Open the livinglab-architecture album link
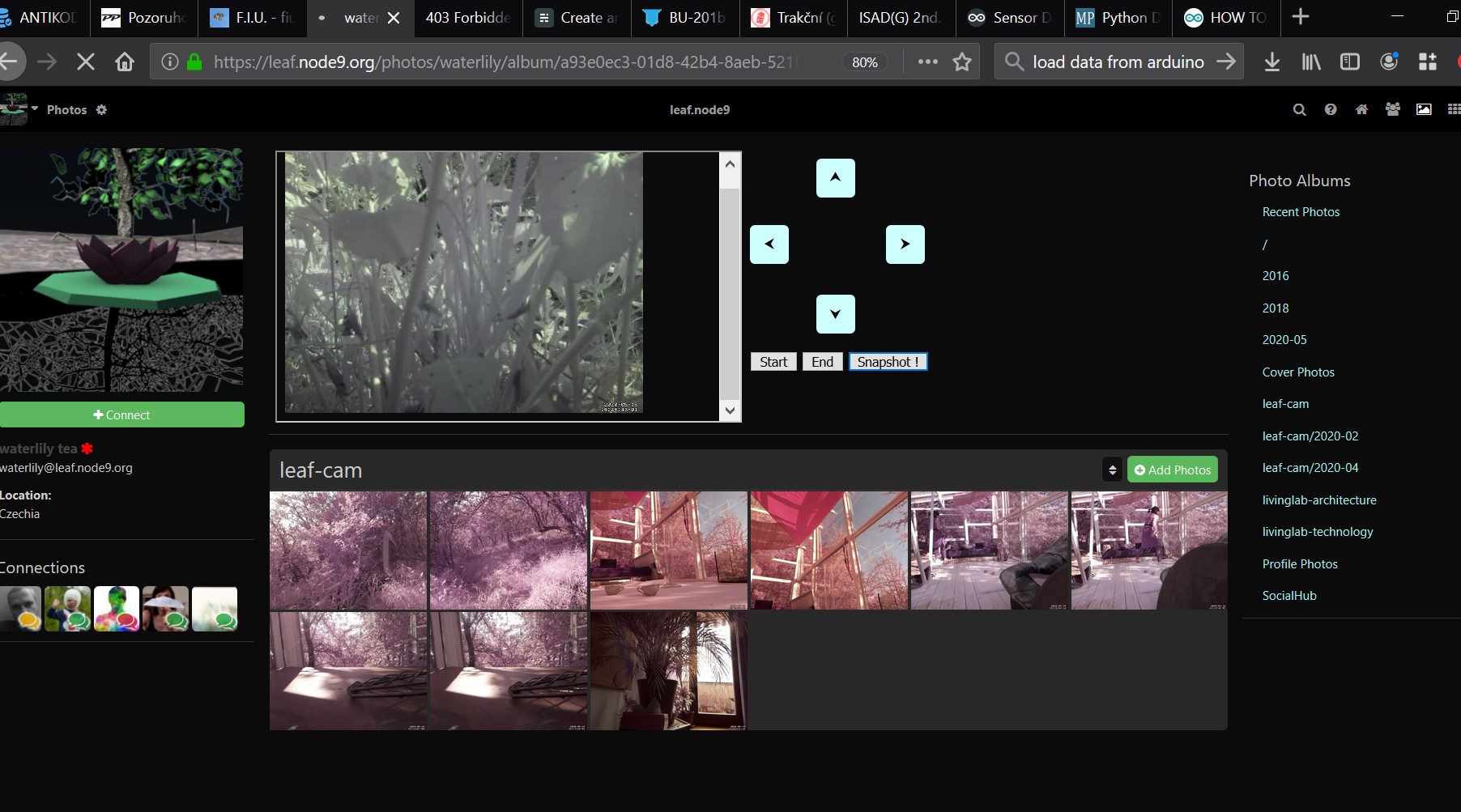 (1318, 500)
